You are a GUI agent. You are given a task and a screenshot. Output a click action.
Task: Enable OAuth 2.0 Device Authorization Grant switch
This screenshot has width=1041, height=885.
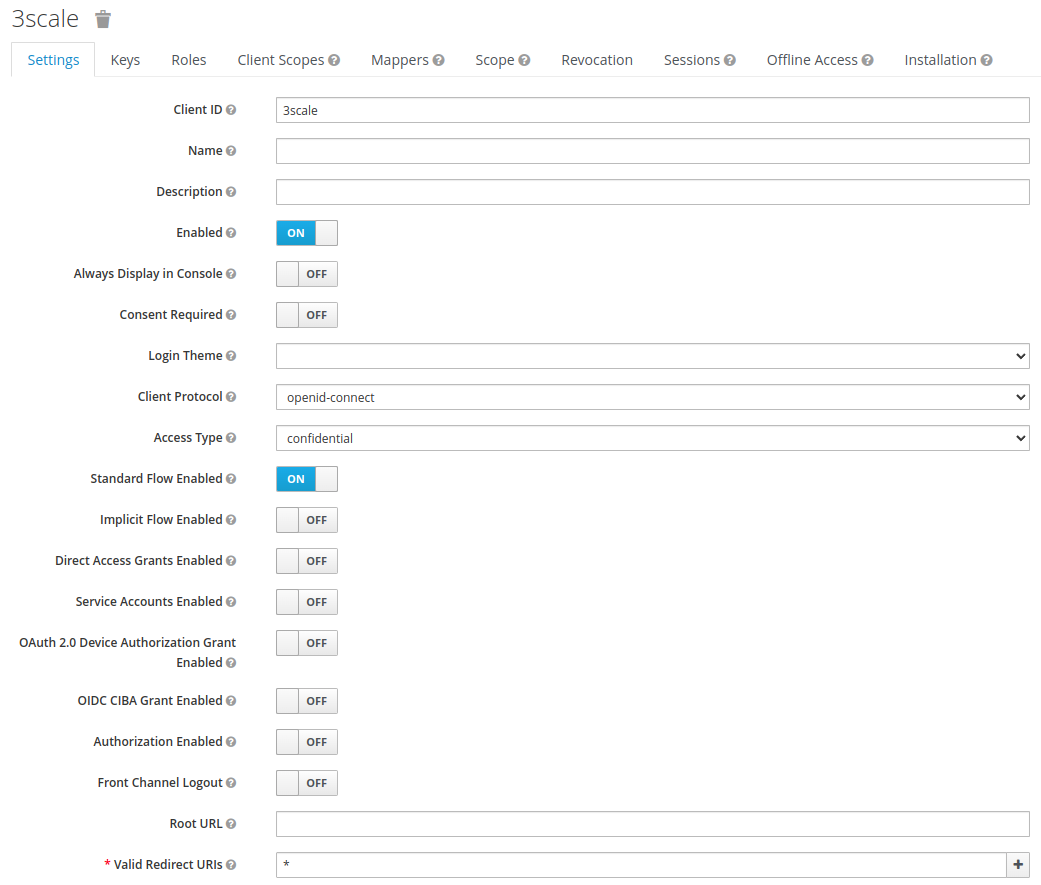pos(307,643)
